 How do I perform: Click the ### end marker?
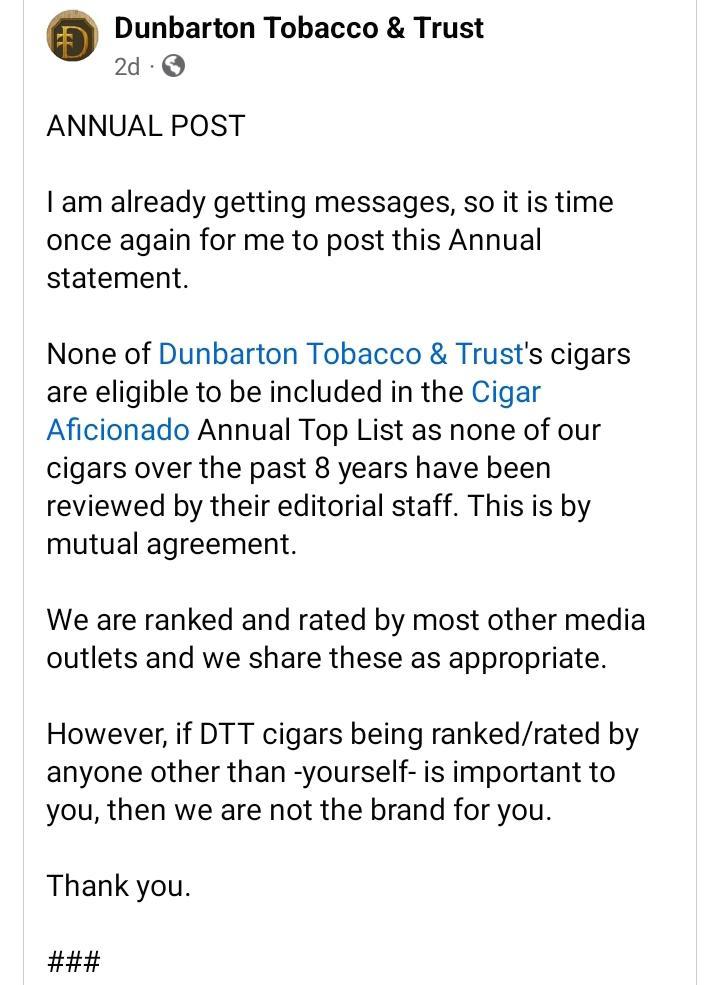[x=73, y=961]
